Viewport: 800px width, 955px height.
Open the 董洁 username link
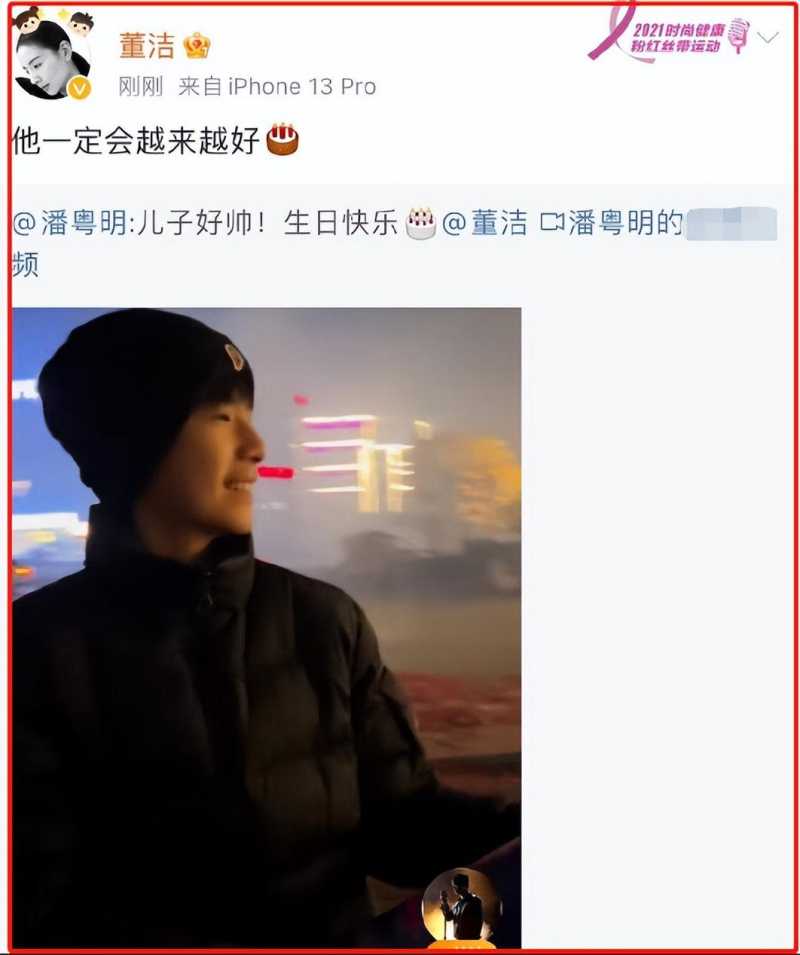147,46
